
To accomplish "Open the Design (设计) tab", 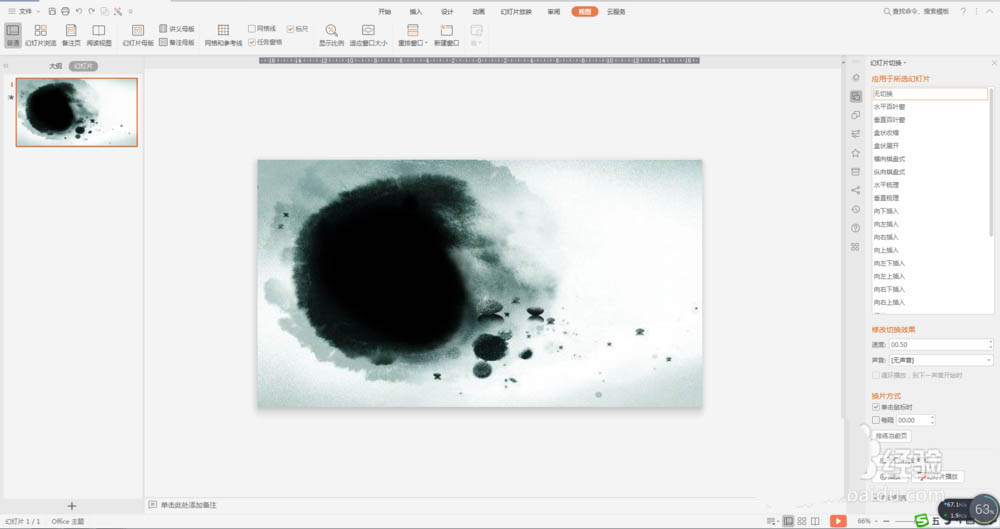I will tap(447, 11).
